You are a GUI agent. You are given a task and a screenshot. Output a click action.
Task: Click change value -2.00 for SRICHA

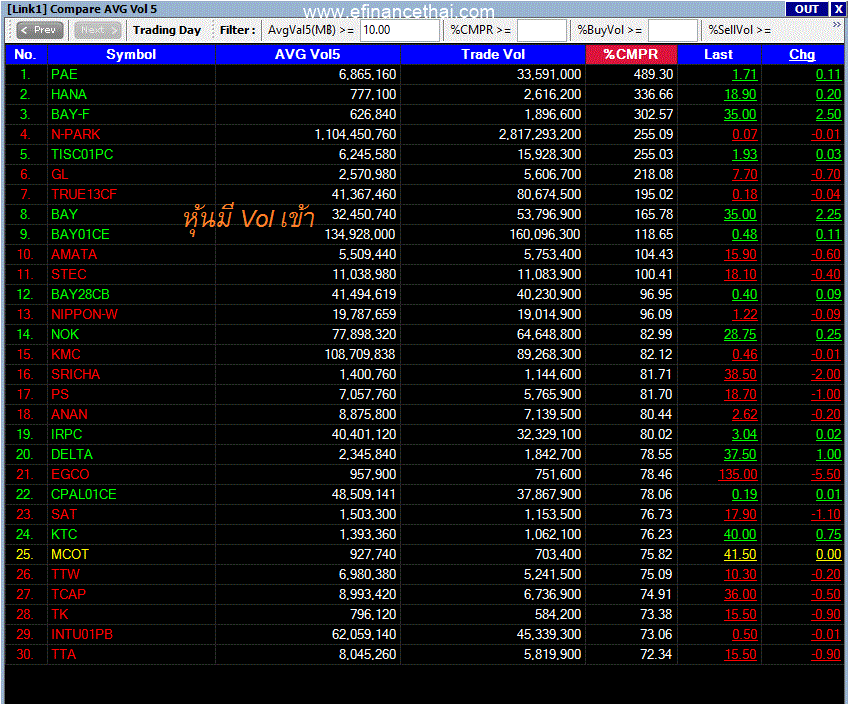[x=826, y=375]
